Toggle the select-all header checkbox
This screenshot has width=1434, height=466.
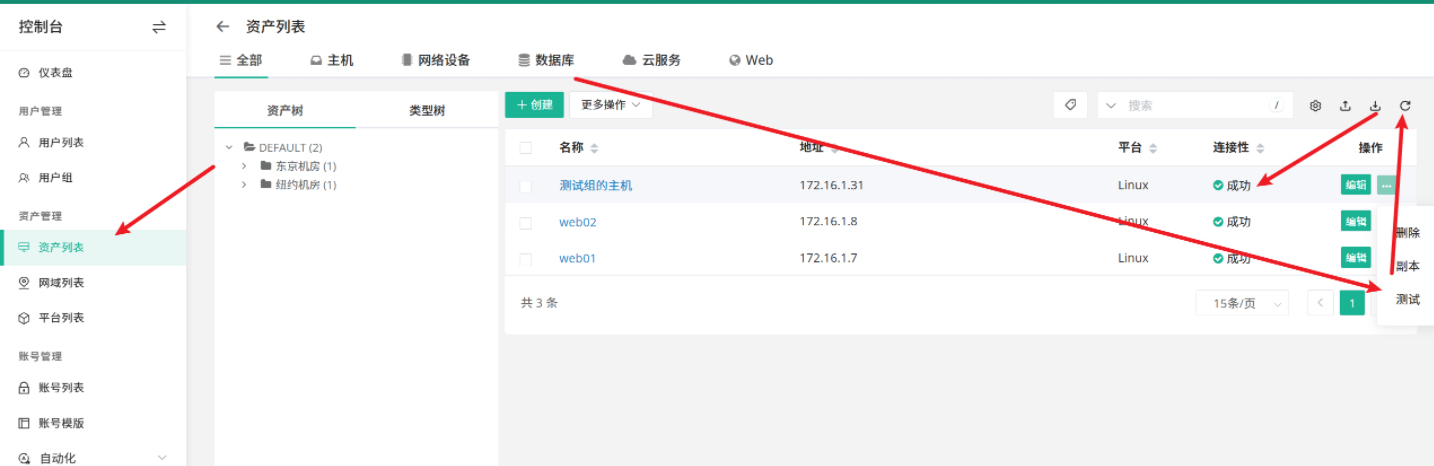point(526,148)
